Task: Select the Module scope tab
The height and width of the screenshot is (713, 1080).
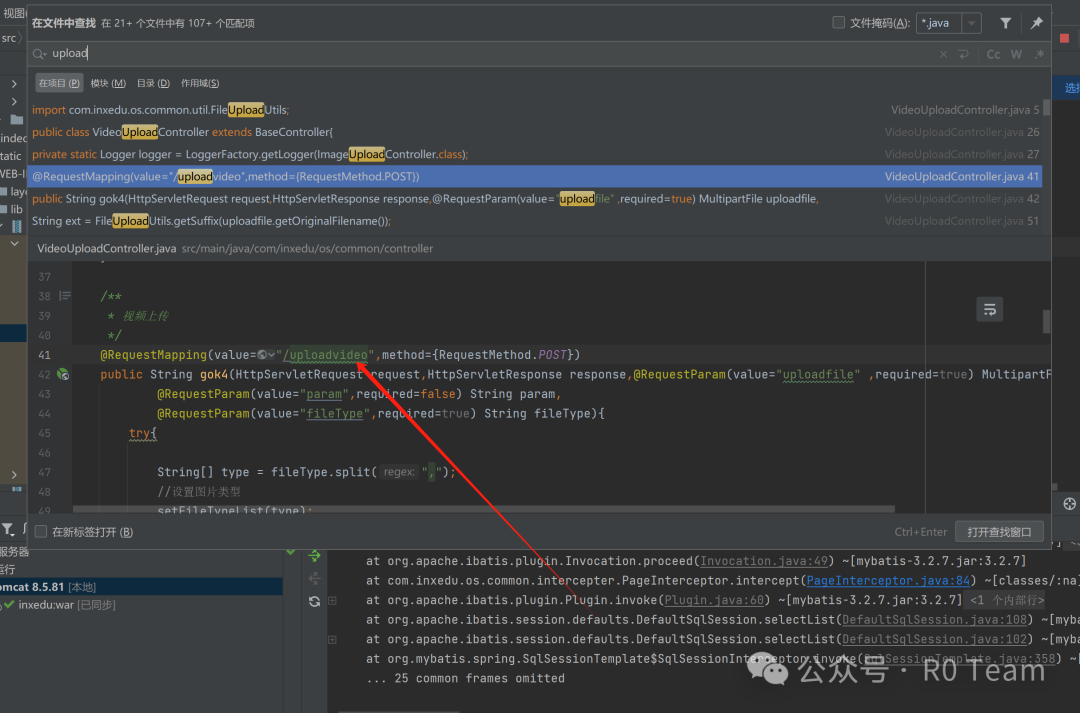Action: (x=108, y=83)
